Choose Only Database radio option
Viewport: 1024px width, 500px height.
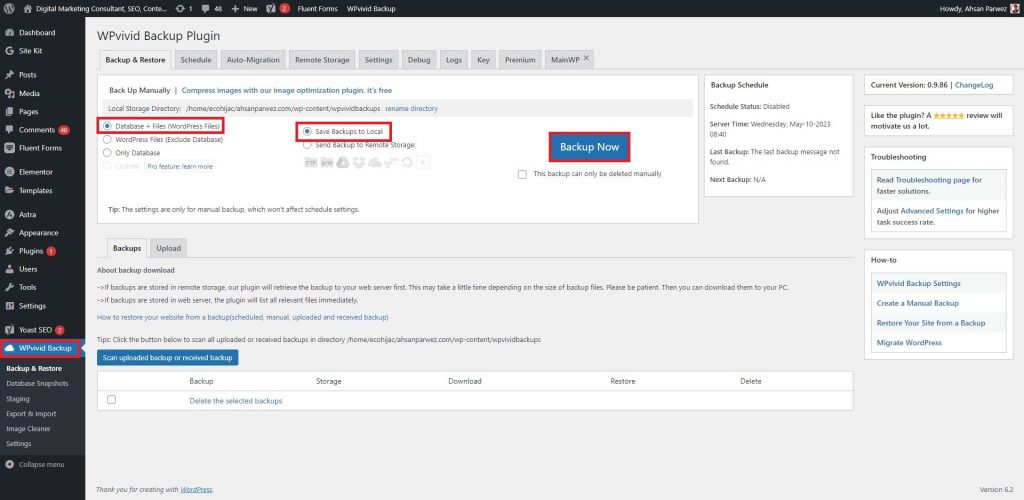(x=107, y=153)
